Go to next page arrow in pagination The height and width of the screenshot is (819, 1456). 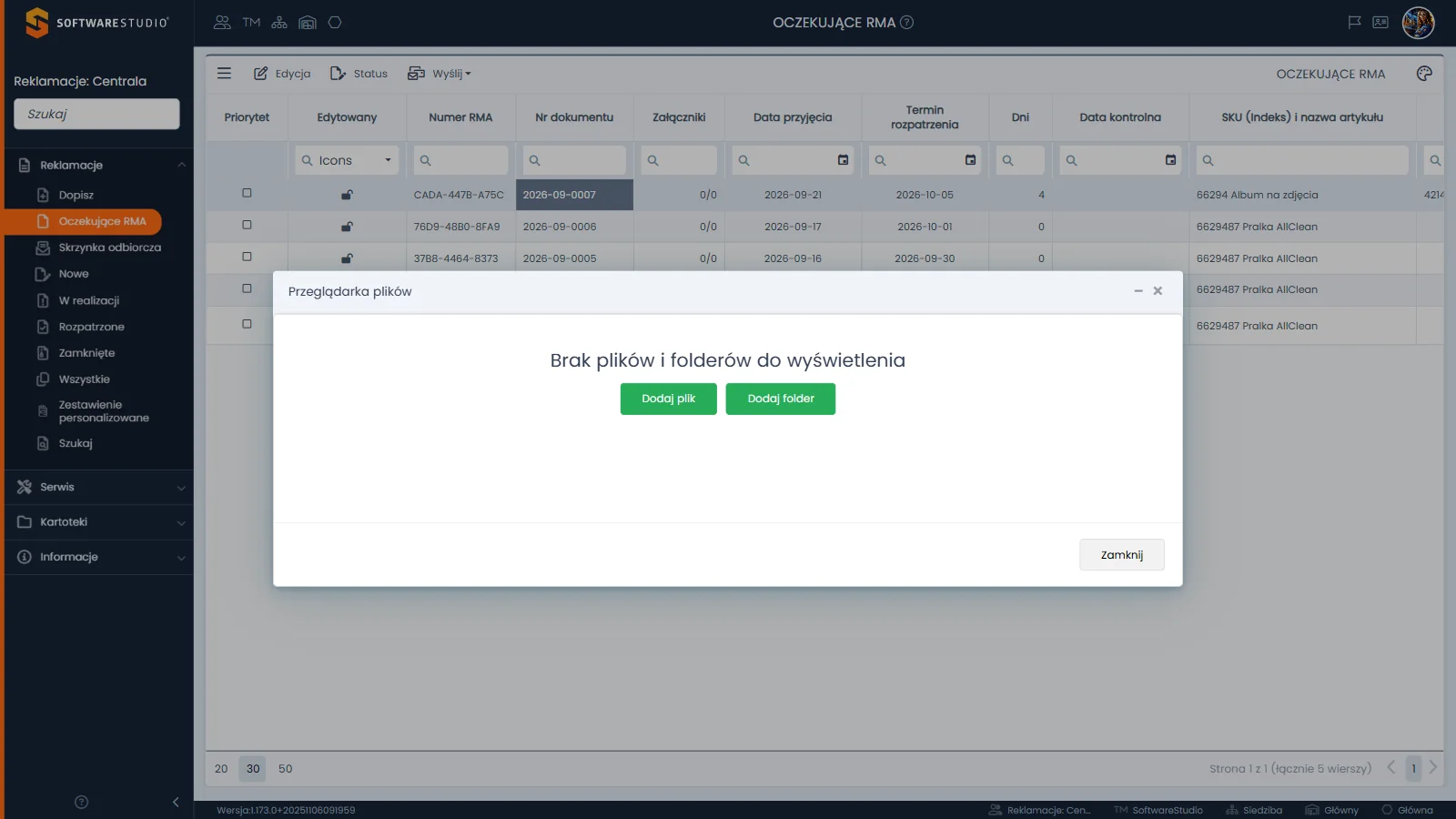click(1433, 768)
